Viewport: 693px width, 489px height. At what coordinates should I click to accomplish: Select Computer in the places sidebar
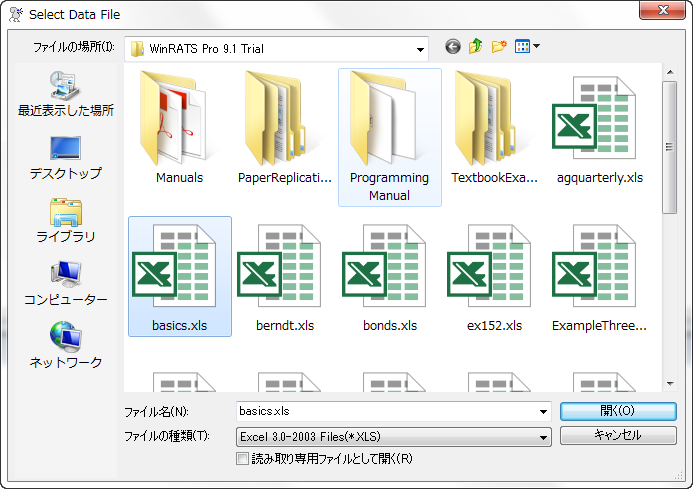click(66, 283)
